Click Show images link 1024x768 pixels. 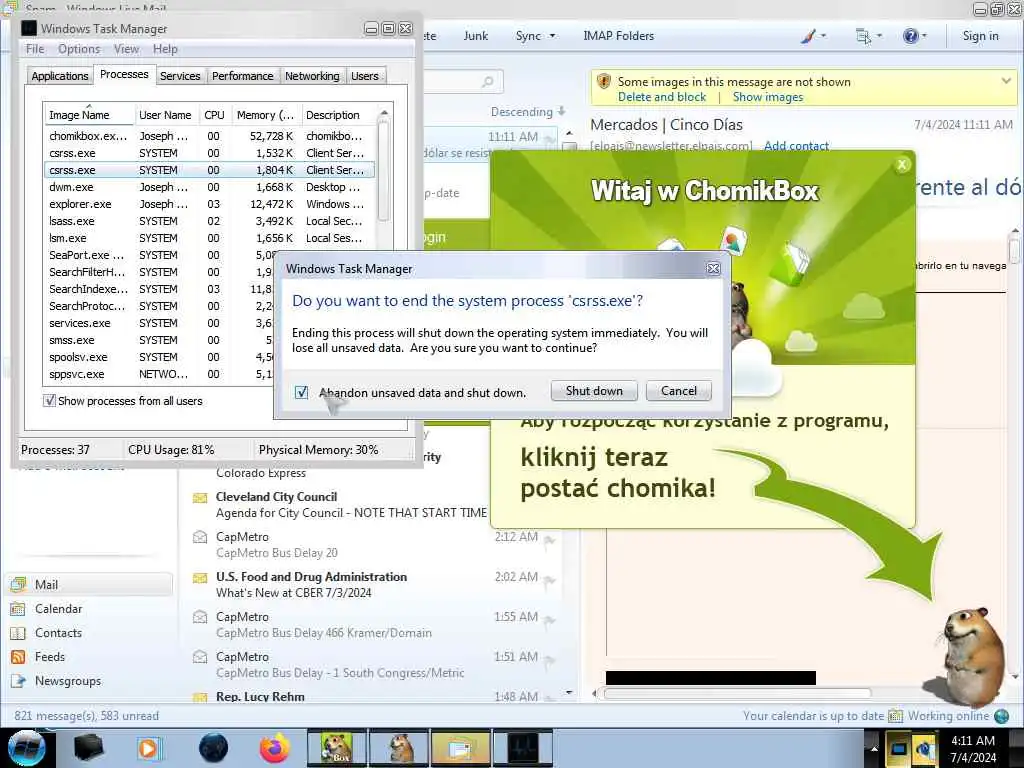coord(767,97)
